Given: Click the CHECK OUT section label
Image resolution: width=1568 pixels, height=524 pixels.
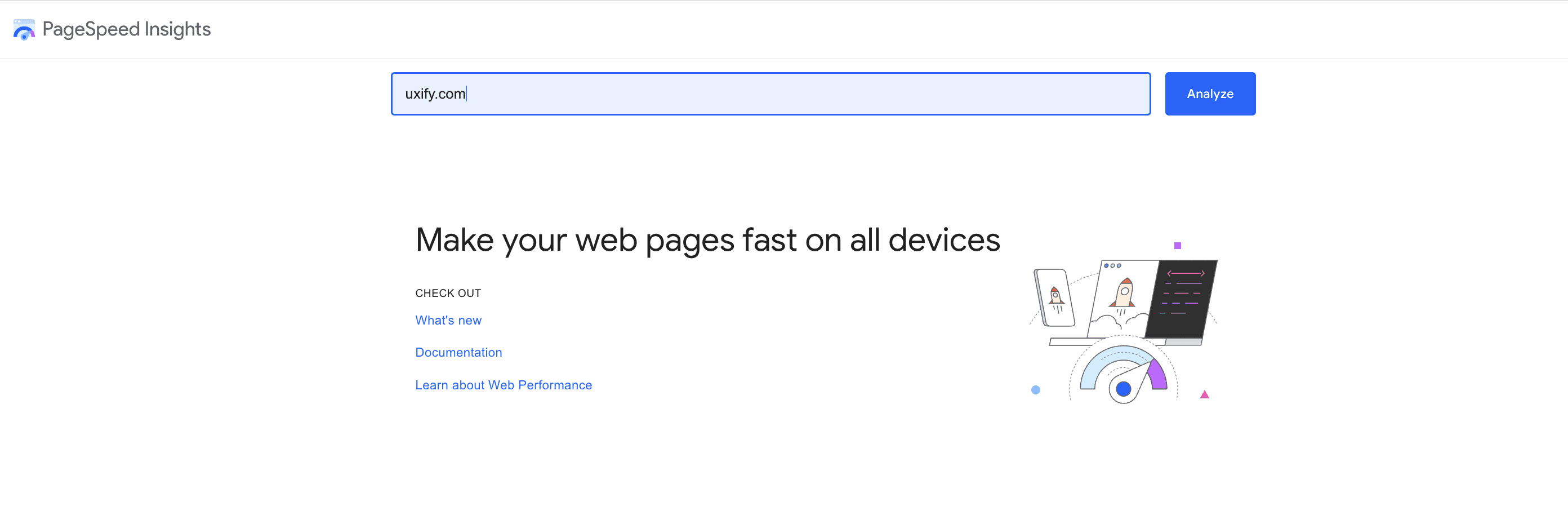Looking at the screenshot, I should click(x=448, y=293).
